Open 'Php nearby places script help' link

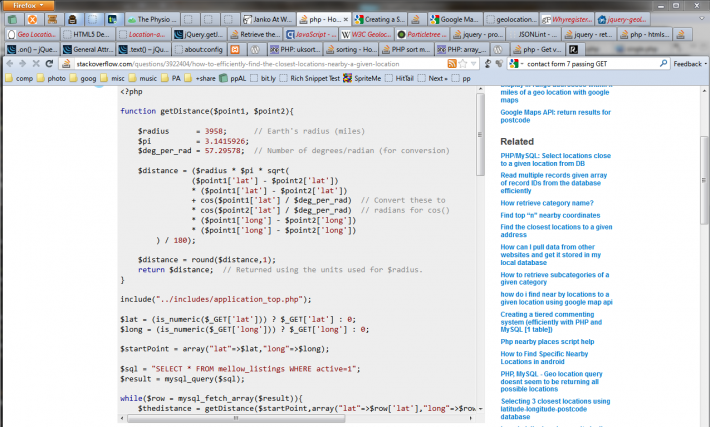tap(547, 341)
